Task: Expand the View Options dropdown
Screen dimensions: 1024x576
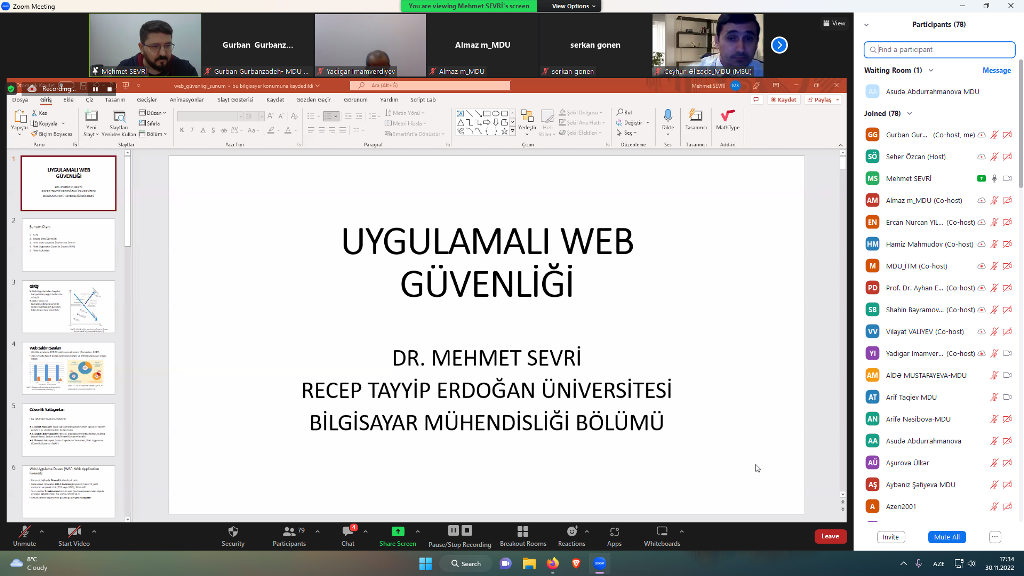Action: pyautogui.click(x=574, y=6)
